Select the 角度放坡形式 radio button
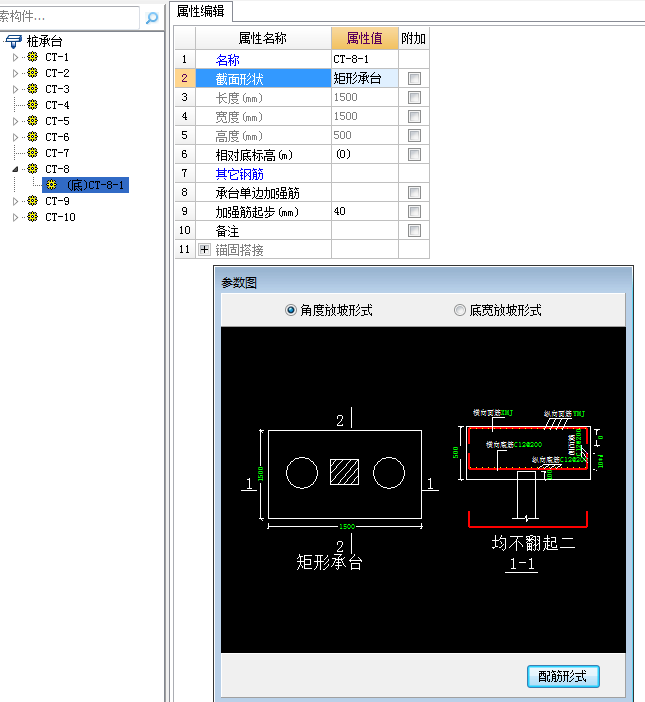 point(291,310)
